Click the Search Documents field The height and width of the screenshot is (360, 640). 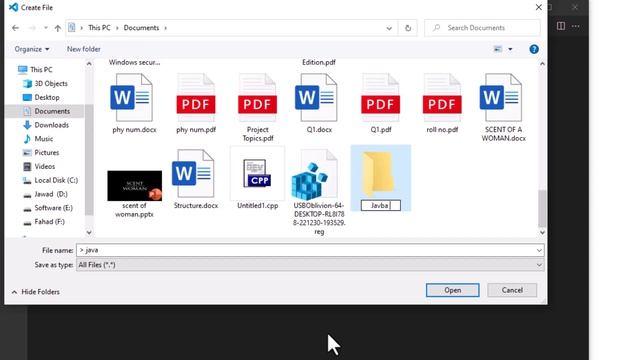(482, 28)
